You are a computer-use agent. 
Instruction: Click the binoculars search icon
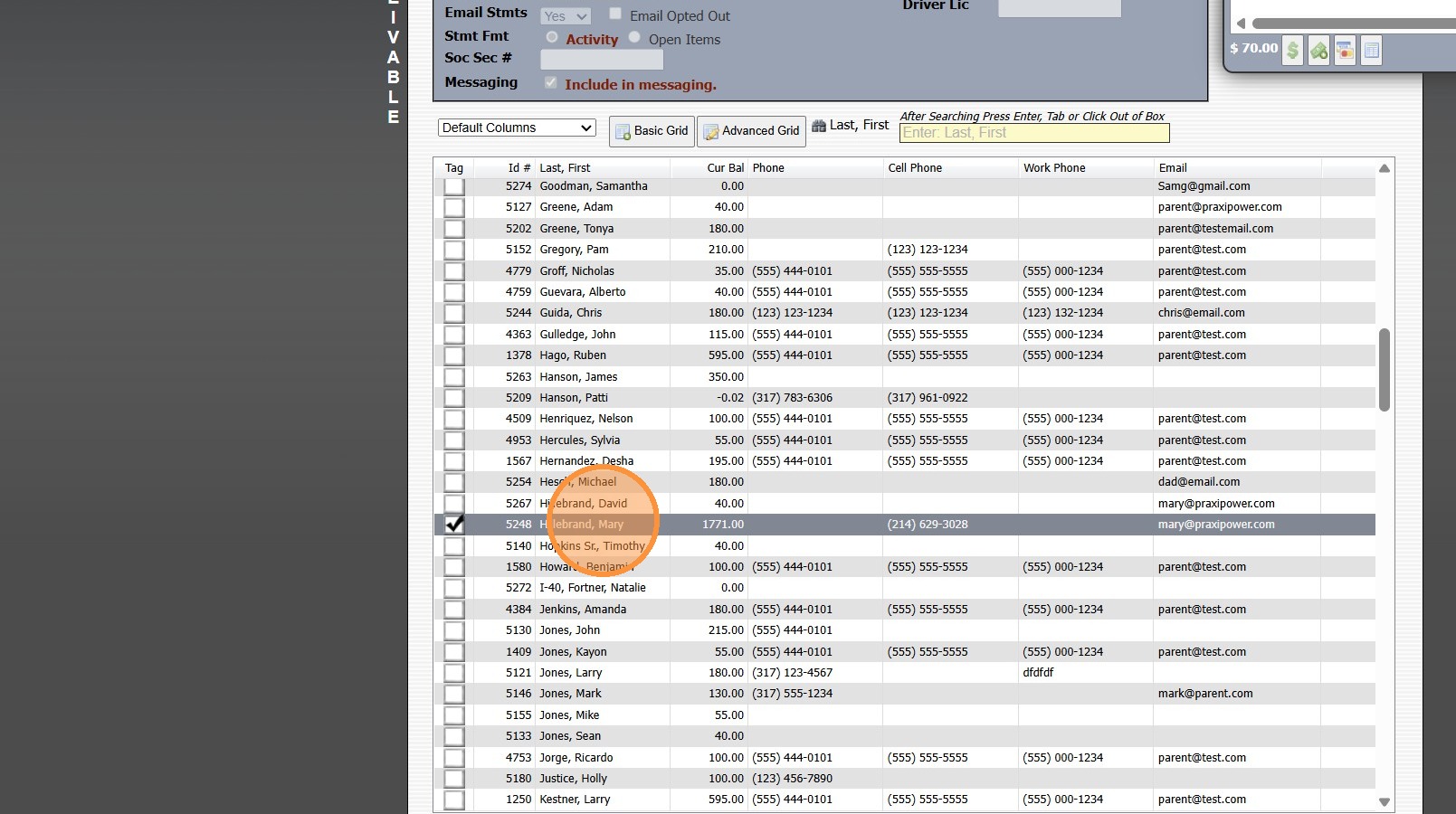pos(819,126)
